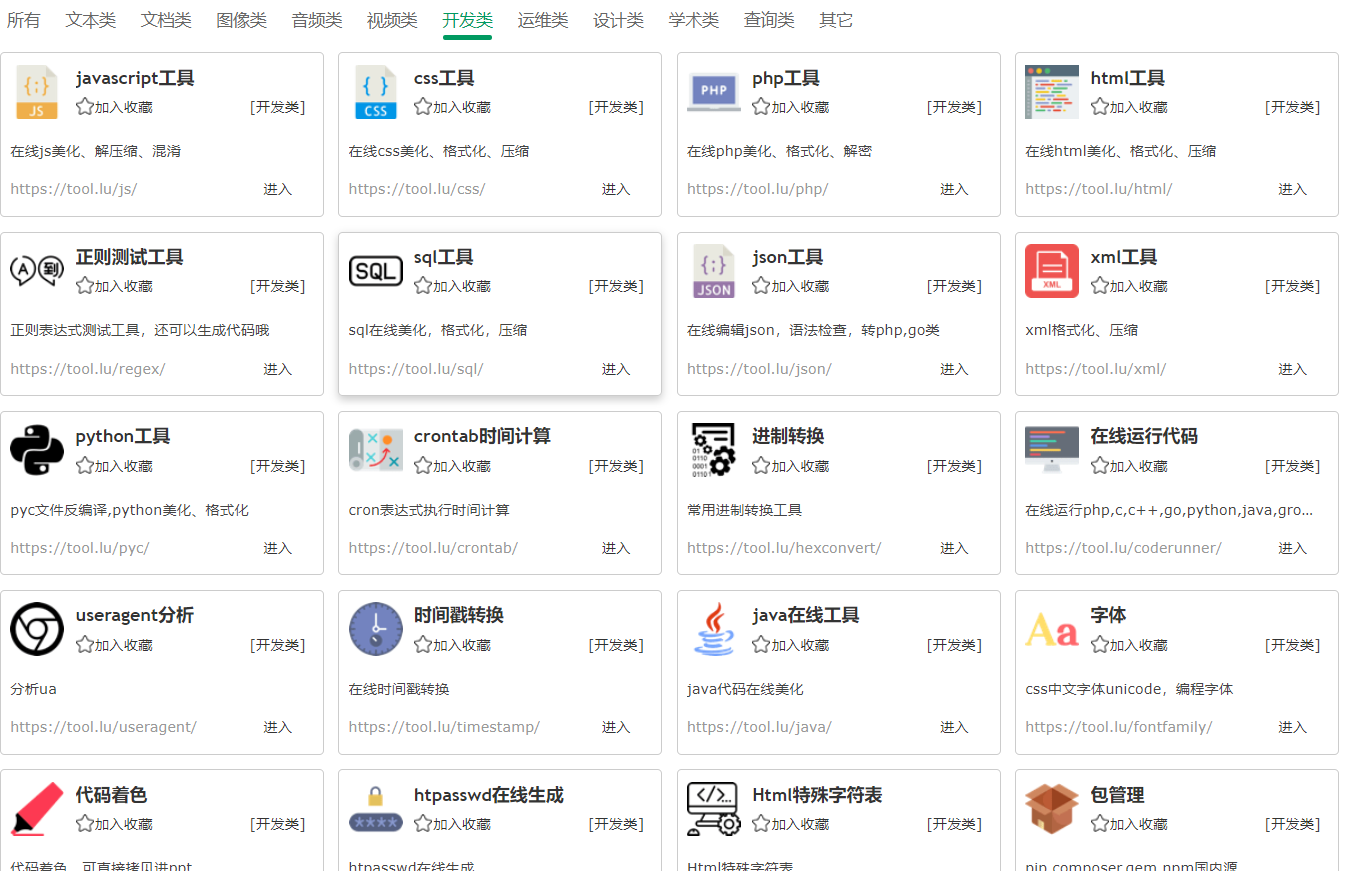
Task: Click the javascript工具 JS icon
Action: [x=37, y=91]
